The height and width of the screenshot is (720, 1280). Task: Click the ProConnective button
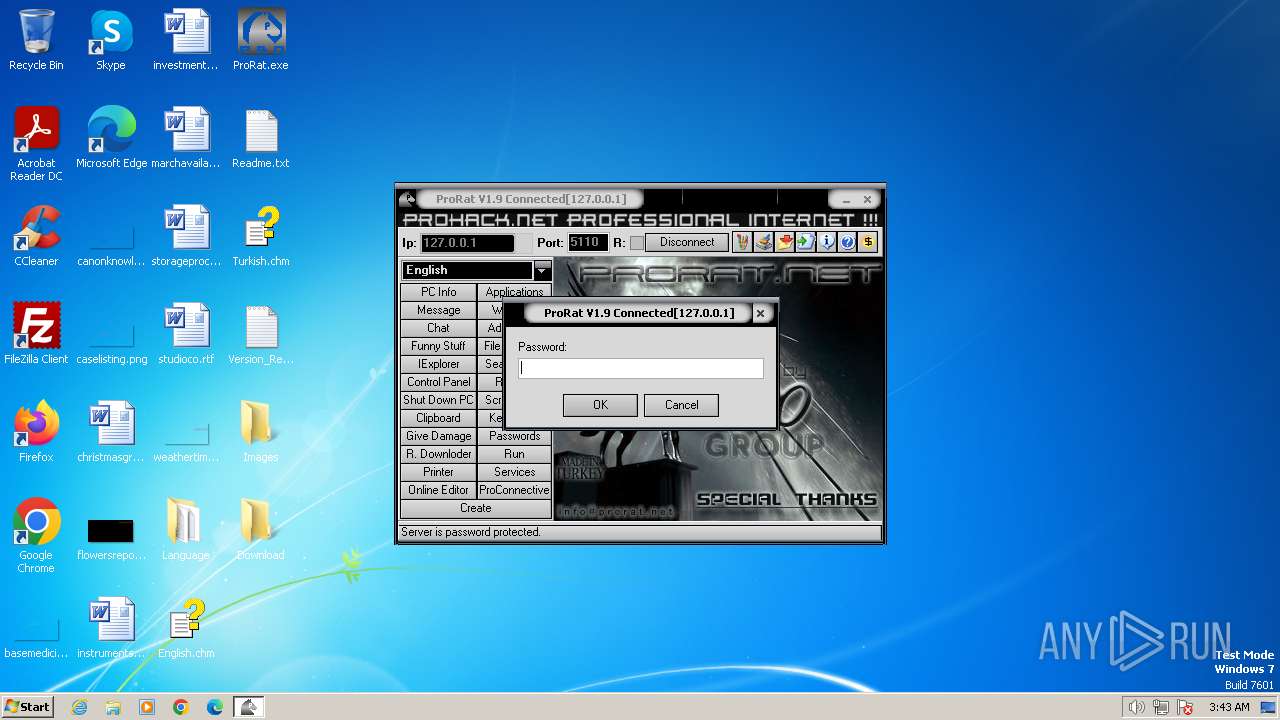514,490
